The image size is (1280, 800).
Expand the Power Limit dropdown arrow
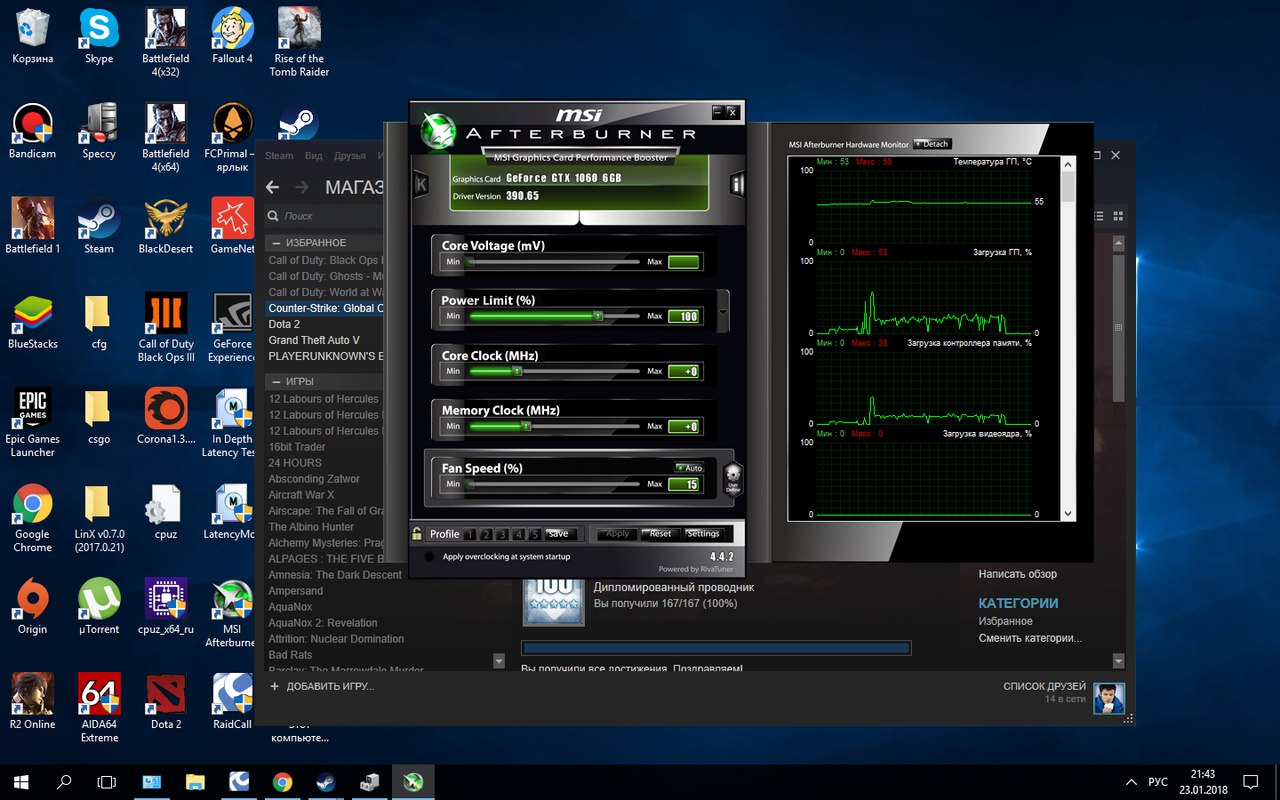[724, 312]
